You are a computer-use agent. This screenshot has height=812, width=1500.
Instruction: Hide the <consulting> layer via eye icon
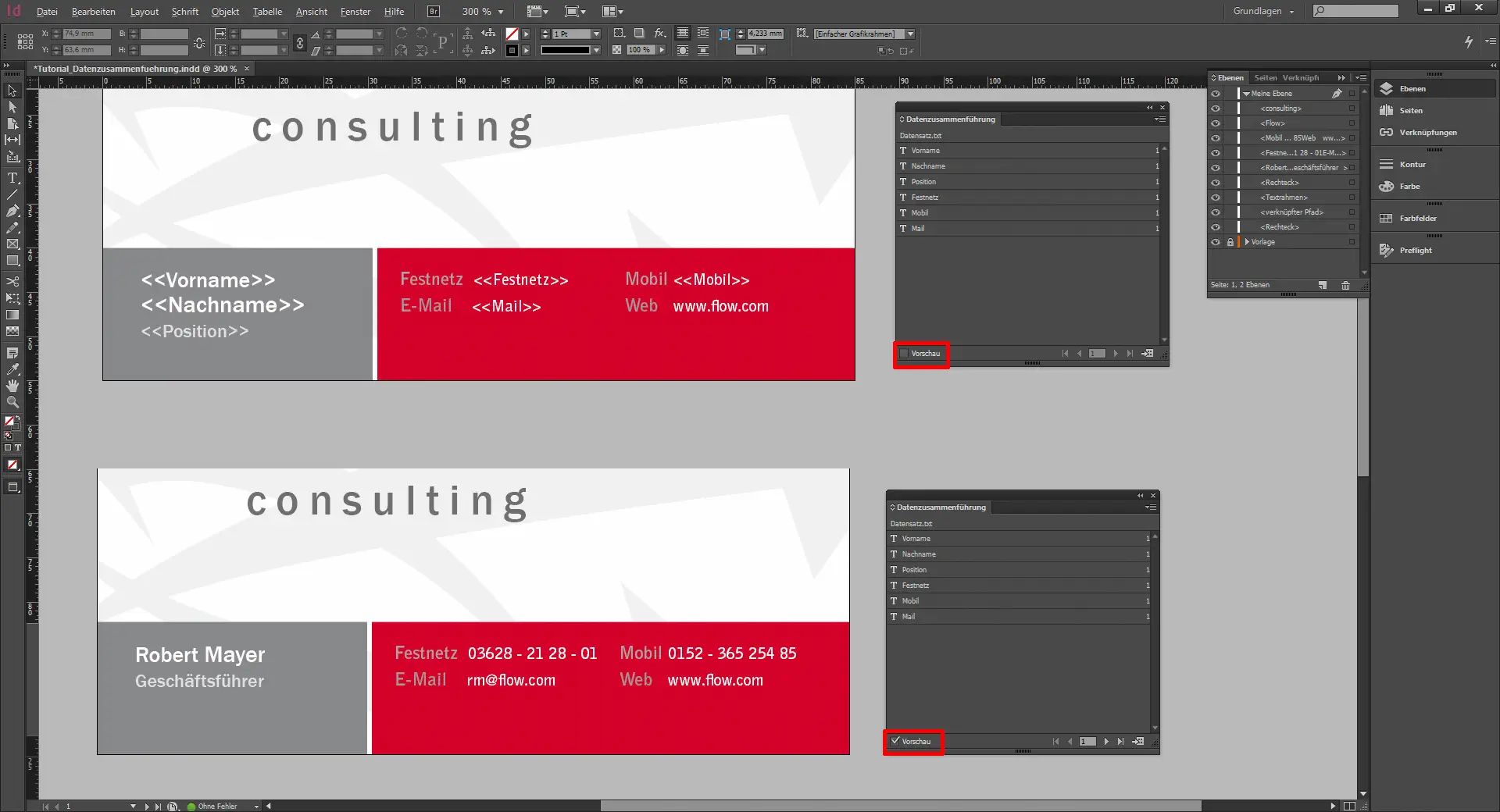(1216, 109)
